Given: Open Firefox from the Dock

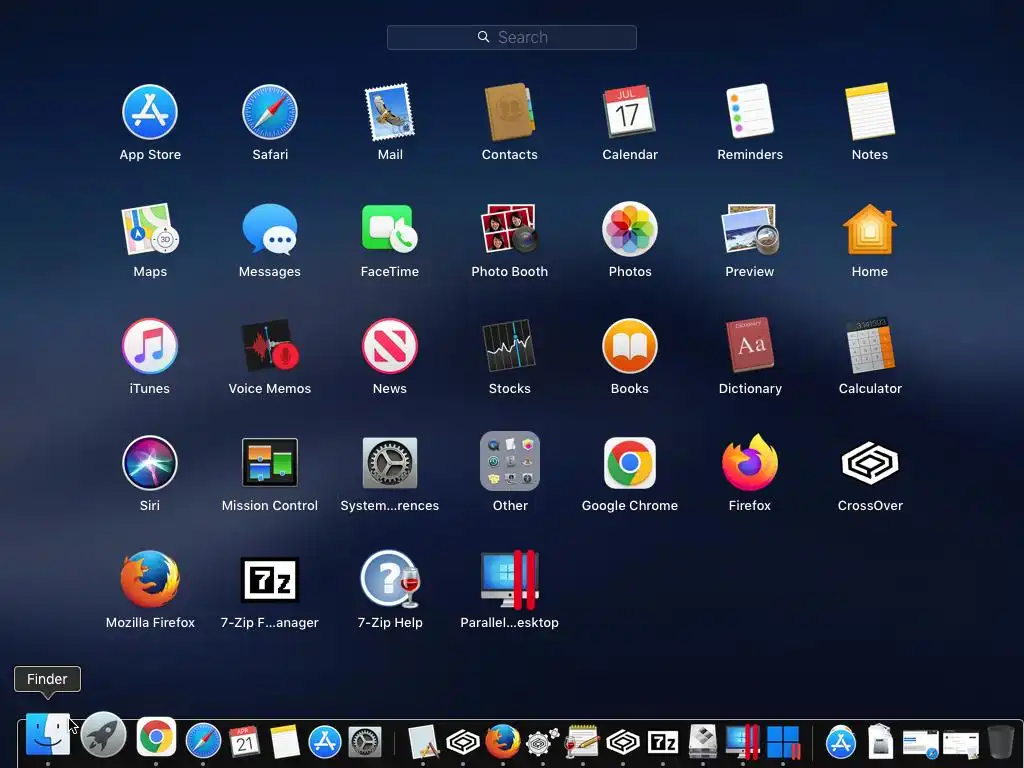Looking at the screenshot, I should coord(503,741).
